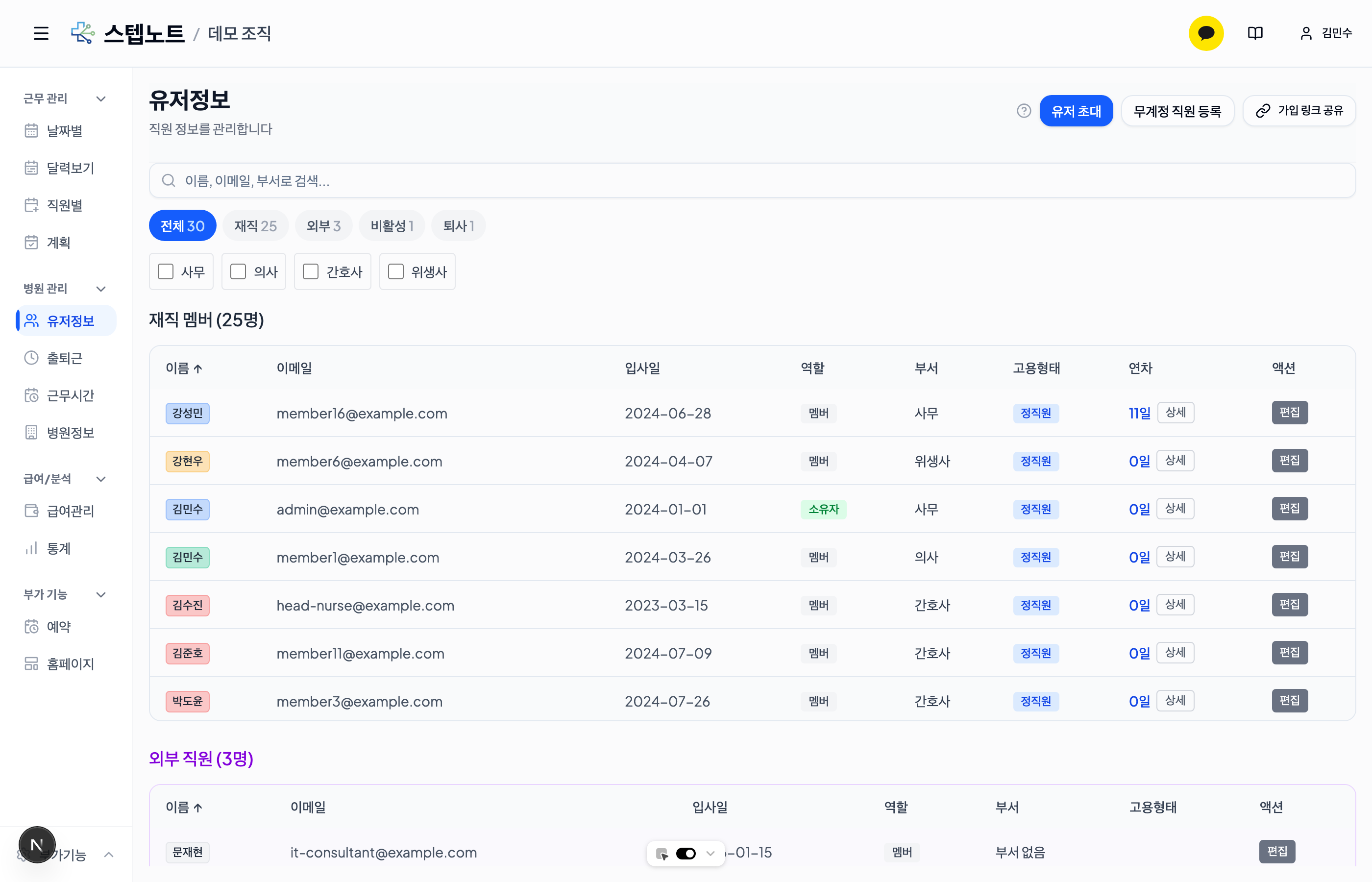1372x882 pixels.
Task: Collapse the 부가 기능 section
Action: 101,594
